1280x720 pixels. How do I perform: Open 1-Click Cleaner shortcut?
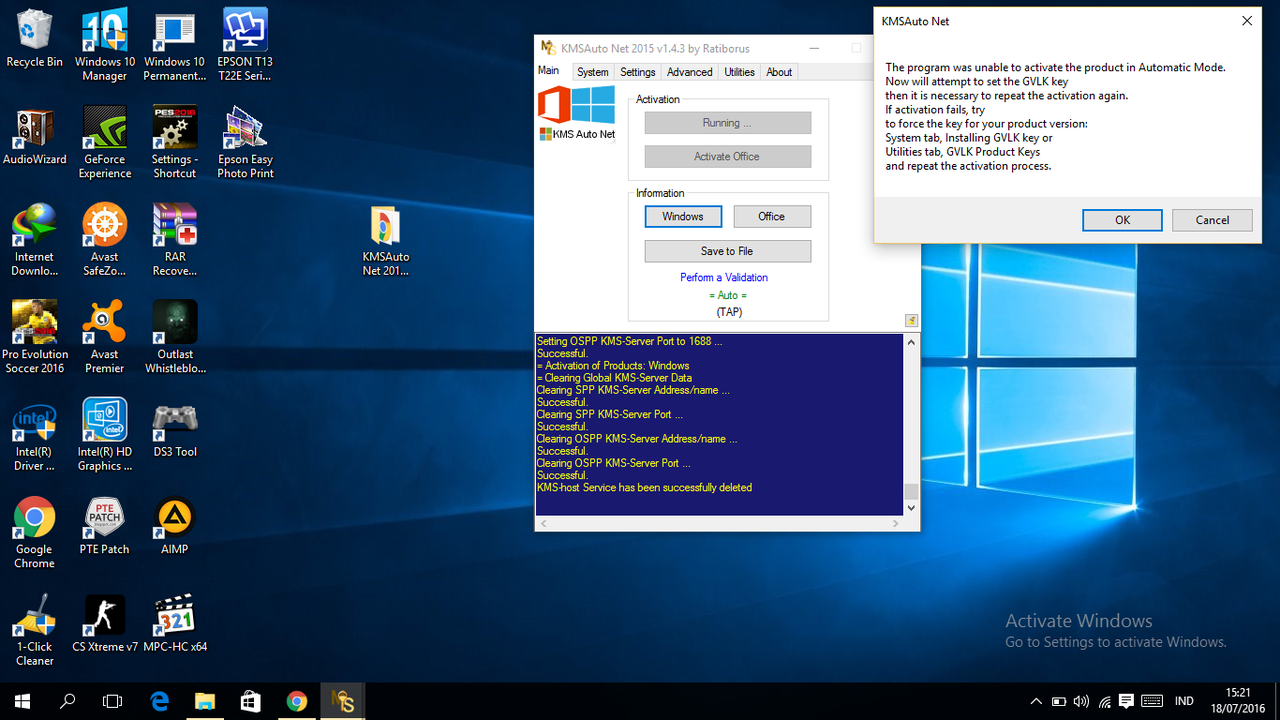[x=34, y=629]
